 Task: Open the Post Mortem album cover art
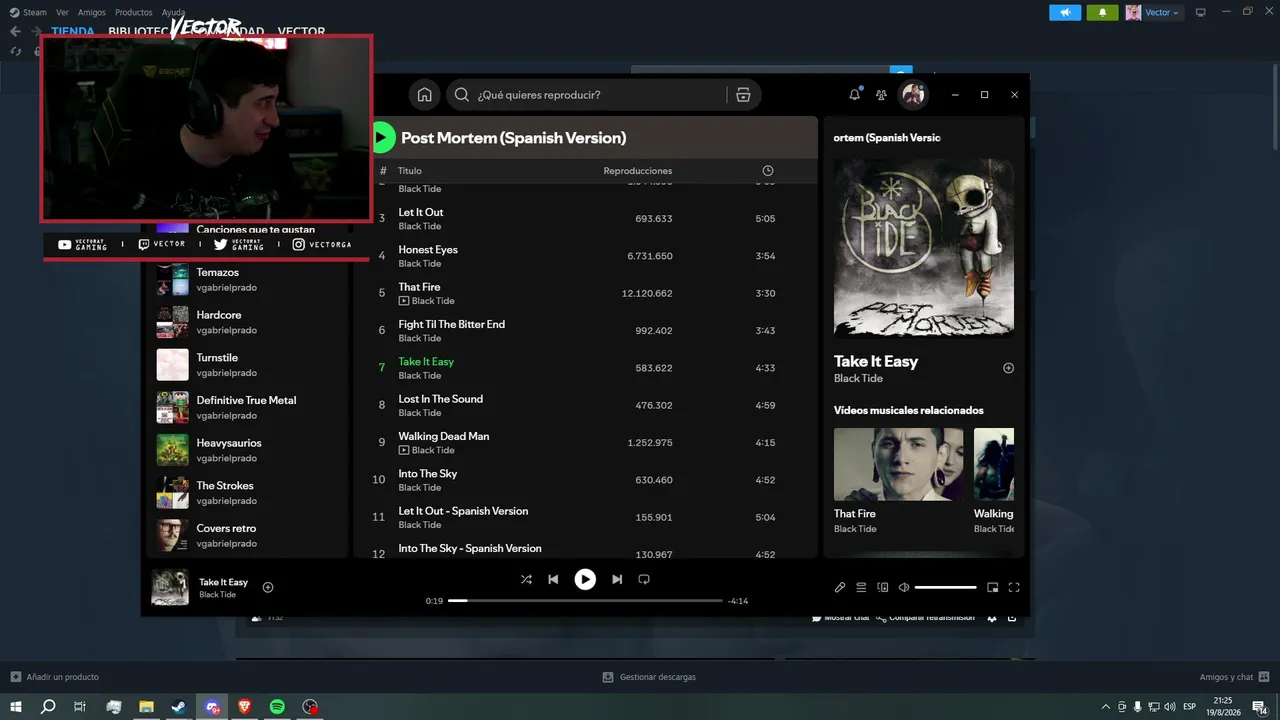pyautogui.click(x=924, y=247)
